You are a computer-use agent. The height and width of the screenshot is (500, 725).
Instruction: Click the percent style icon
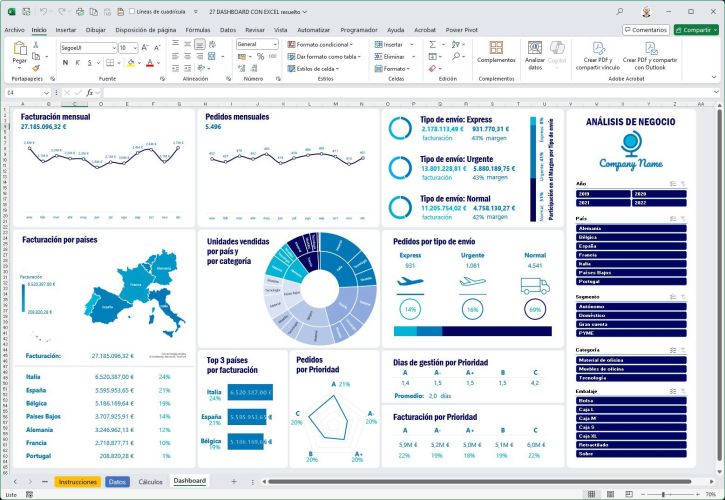260,56
